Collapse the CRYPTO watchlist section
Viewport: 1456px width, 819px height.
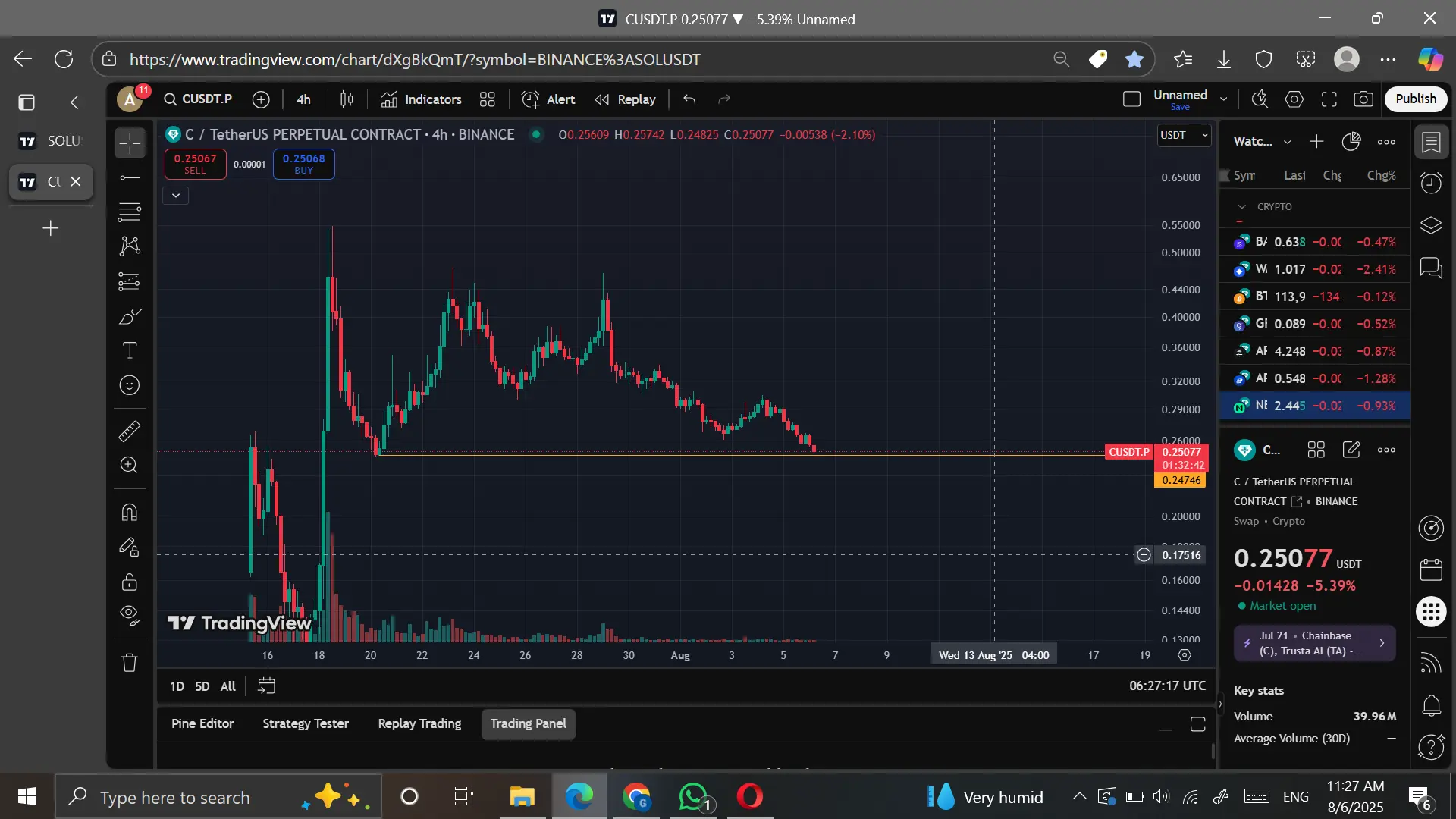1241,207
